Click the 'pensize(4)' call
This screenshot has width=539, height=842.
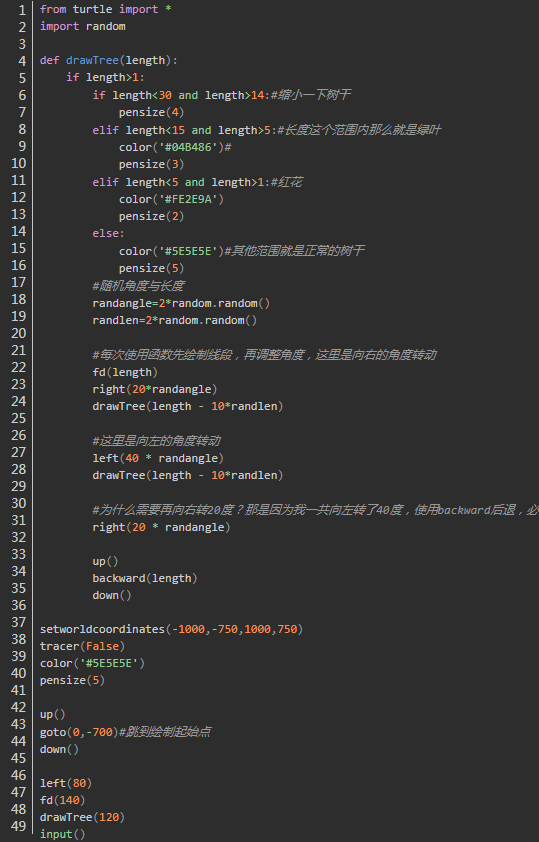pos(152,112)
